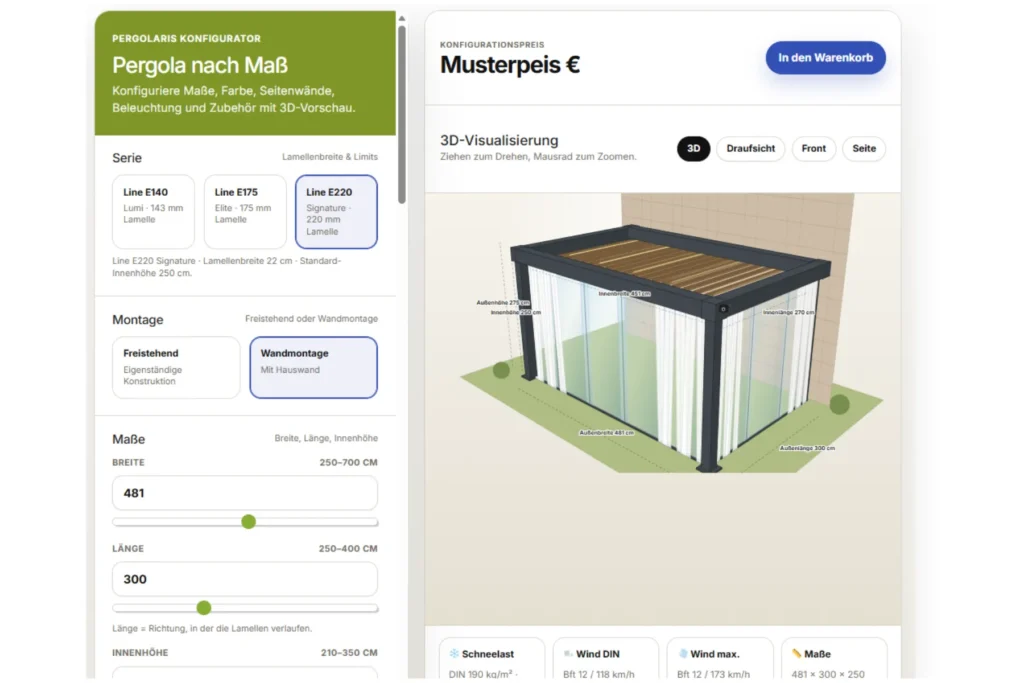Click the 'Außenbreite 481 cm' dimension label
Screen dimensions: 1024x683
click(x=606, y=433)
